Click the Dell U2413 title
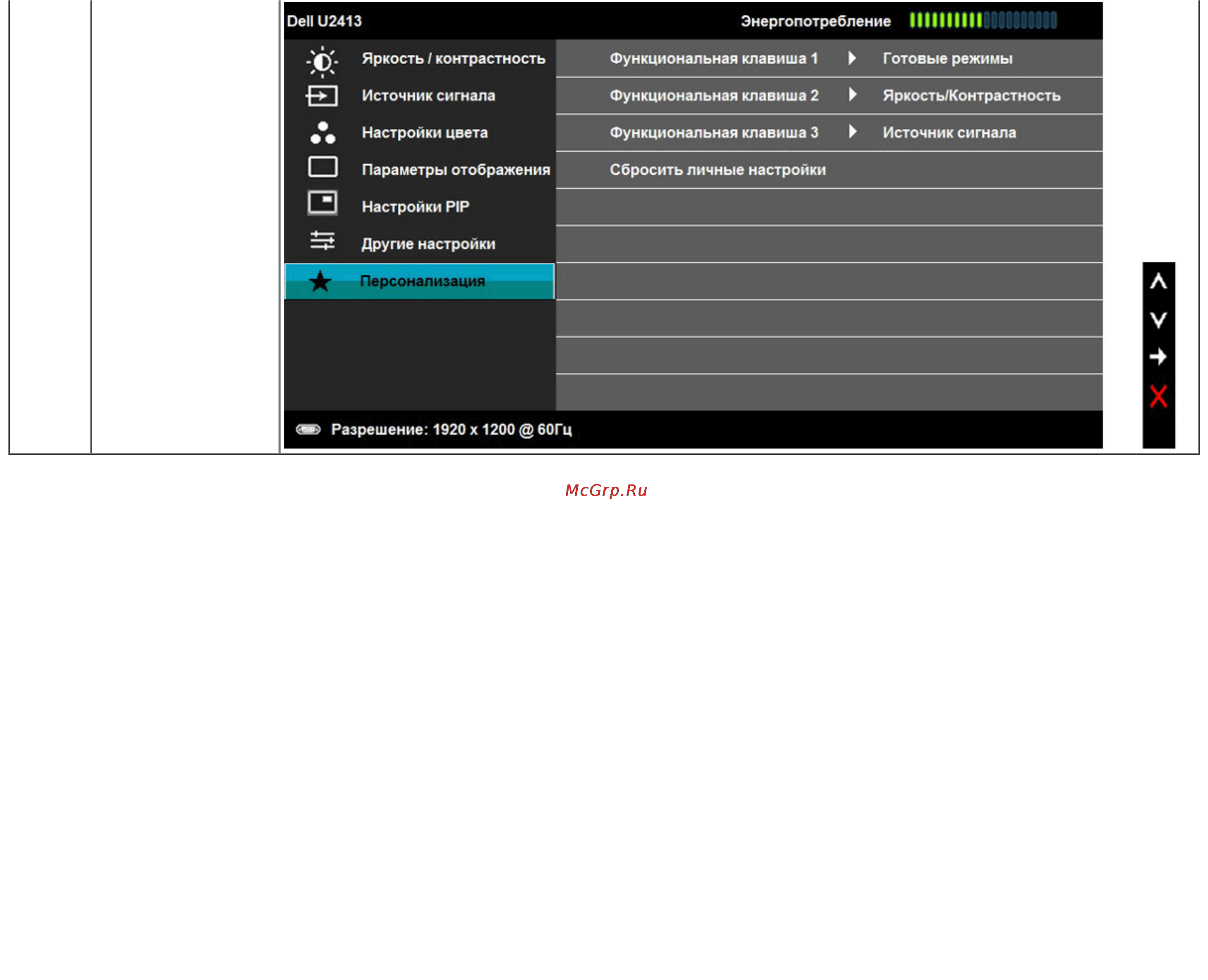1208x980 pixels. pos(324,21)
